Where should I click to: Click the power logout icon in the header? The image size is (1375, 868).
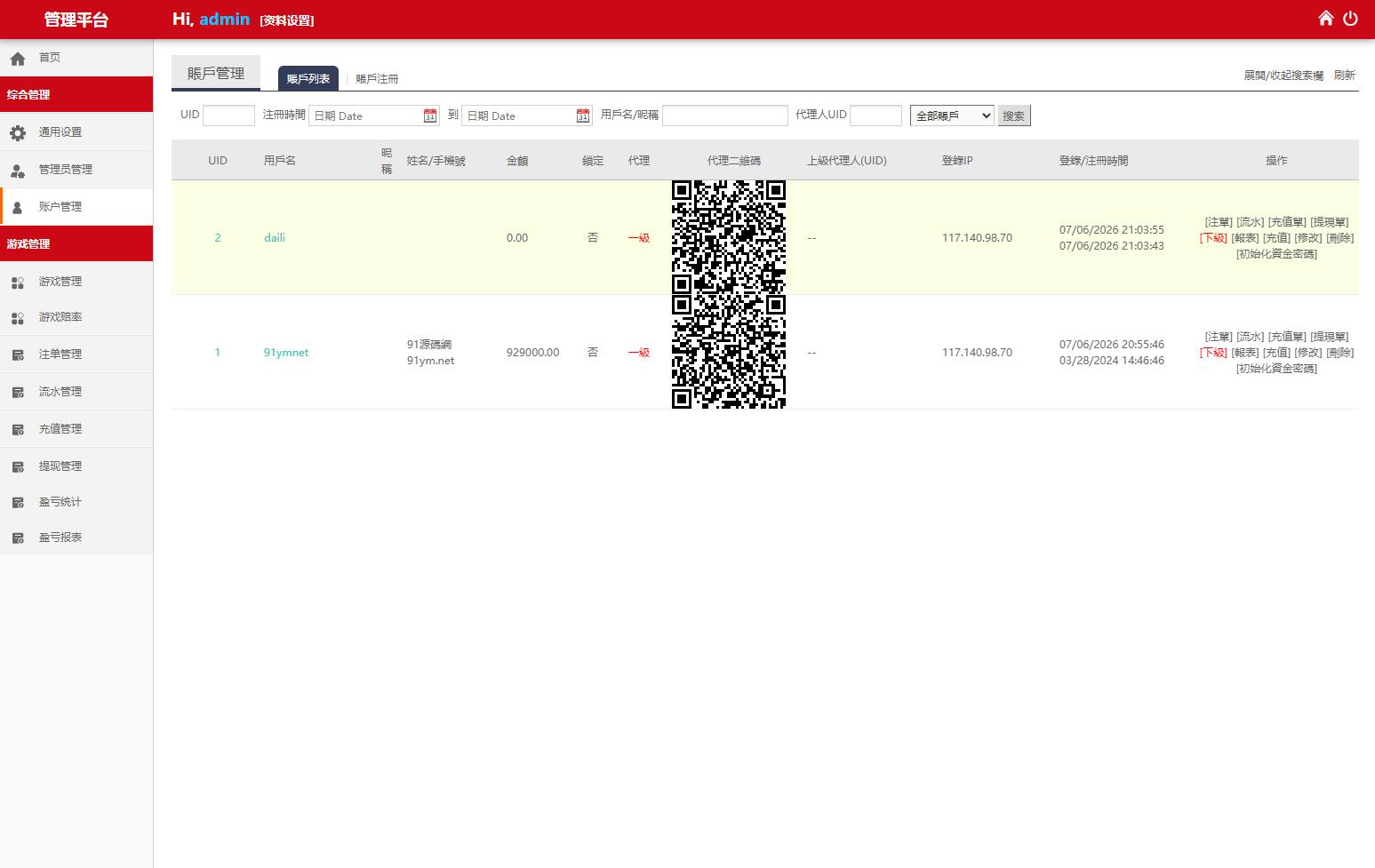pyautogui.click(x=1350, y=19)
